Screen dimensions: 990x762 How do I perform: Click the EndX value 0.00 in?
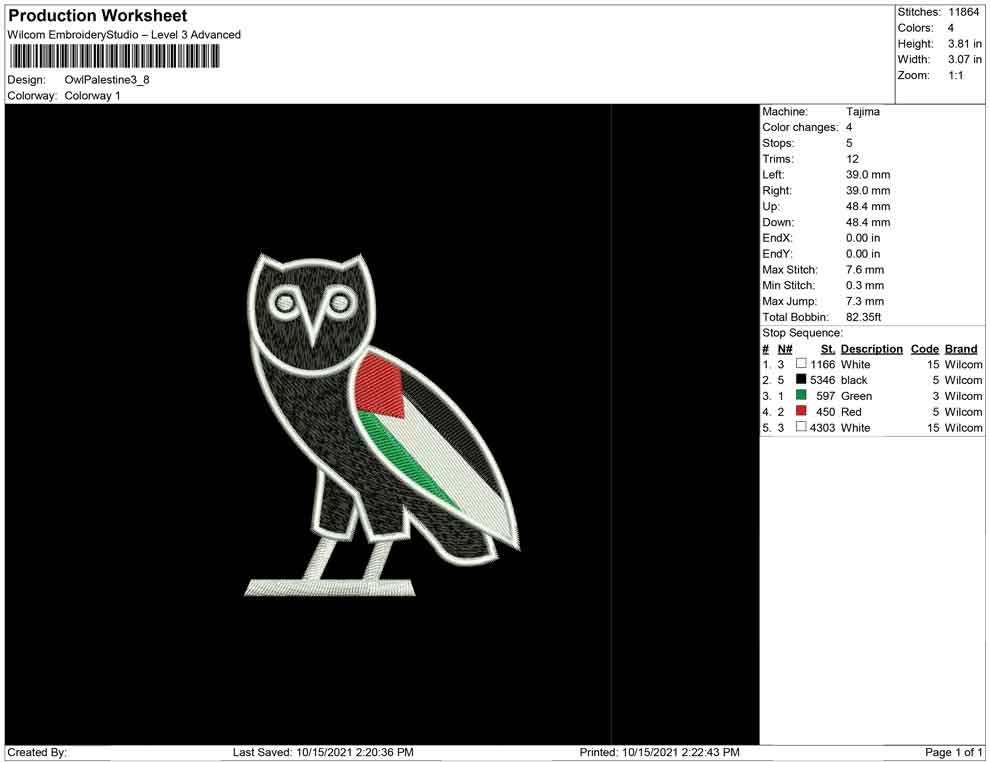pos(863,237)
